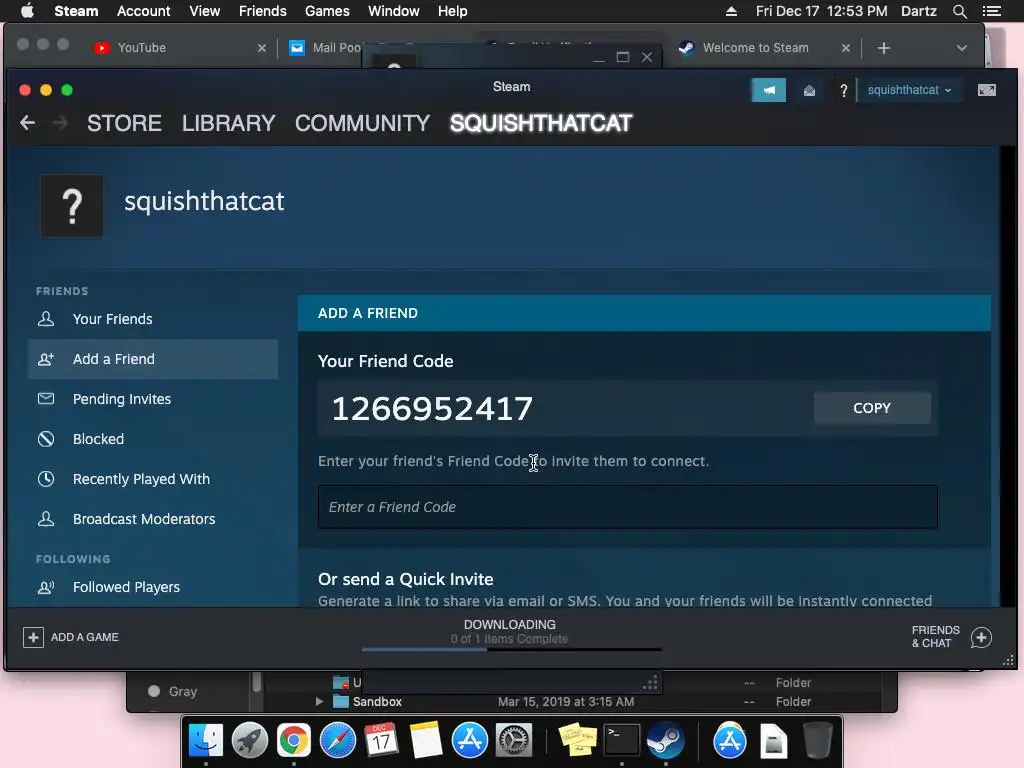1024x768 pixels.
Task: Copy your friend code with COPY button
Action: click(872, 408)
